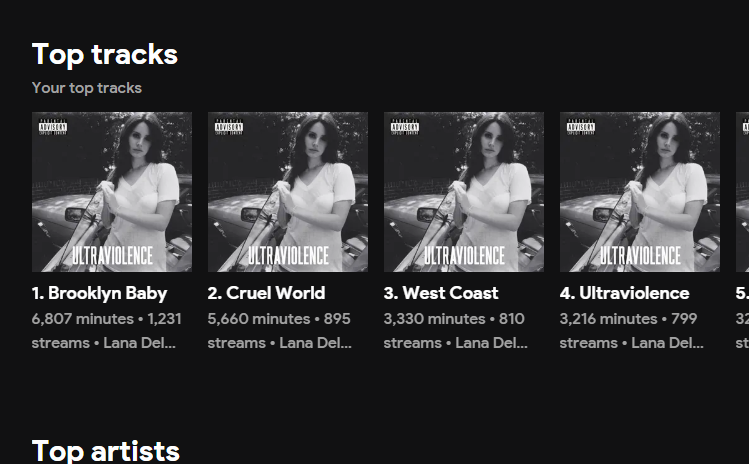Screen dimensions: 749x464
Task: Open the "1. Brooklyn Baby" track title
Action: [99, 293]
